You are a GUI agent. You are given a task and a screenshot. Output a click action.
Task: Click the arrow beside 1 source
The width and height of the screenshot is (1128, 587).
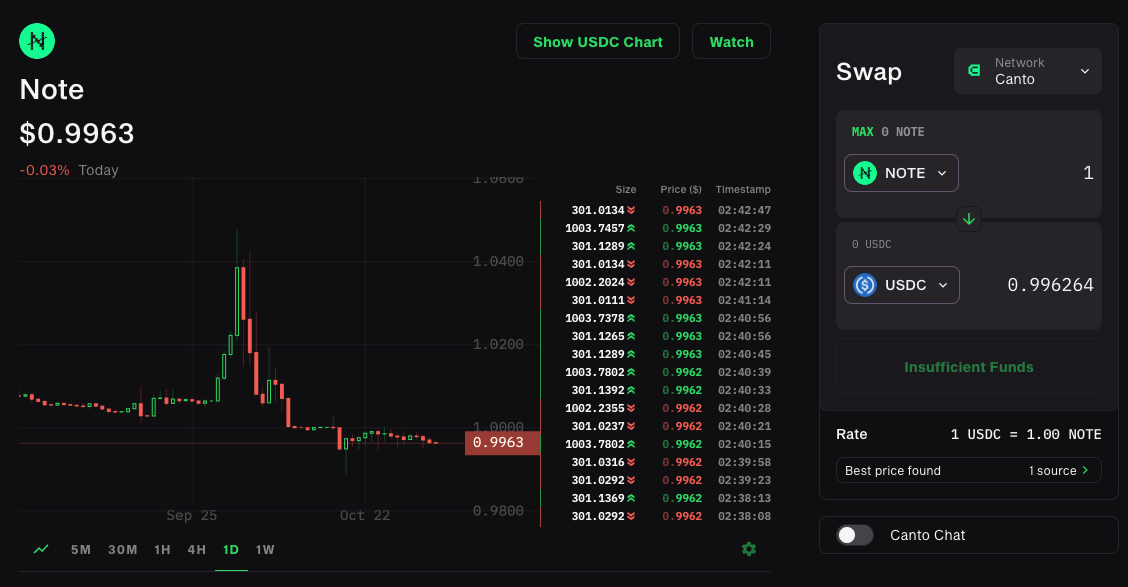(1085, 470)
